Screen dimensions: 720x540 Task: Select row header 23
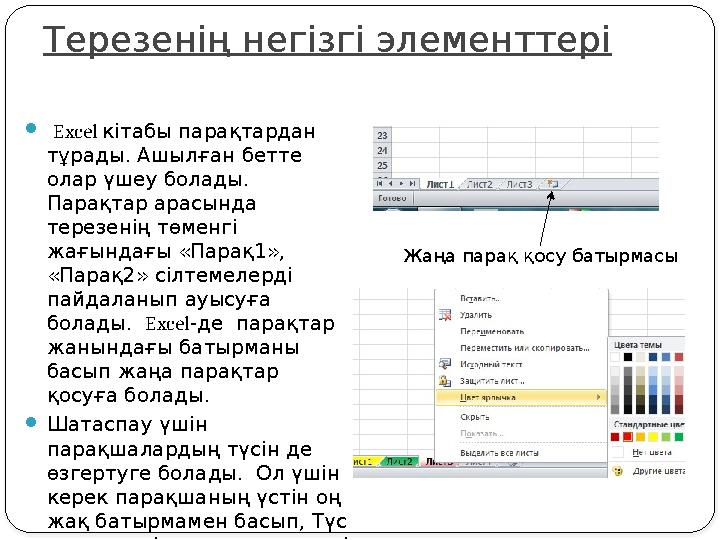tap(382, 135)
